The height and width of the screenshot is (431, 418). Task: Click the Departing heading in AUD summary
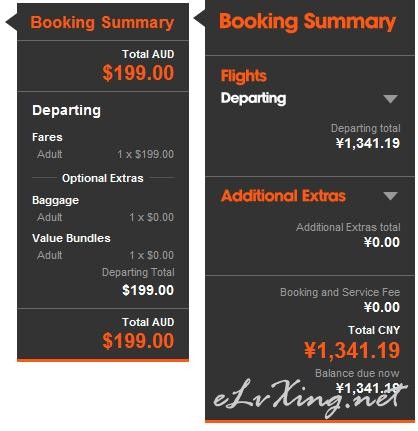click(66, 111)
